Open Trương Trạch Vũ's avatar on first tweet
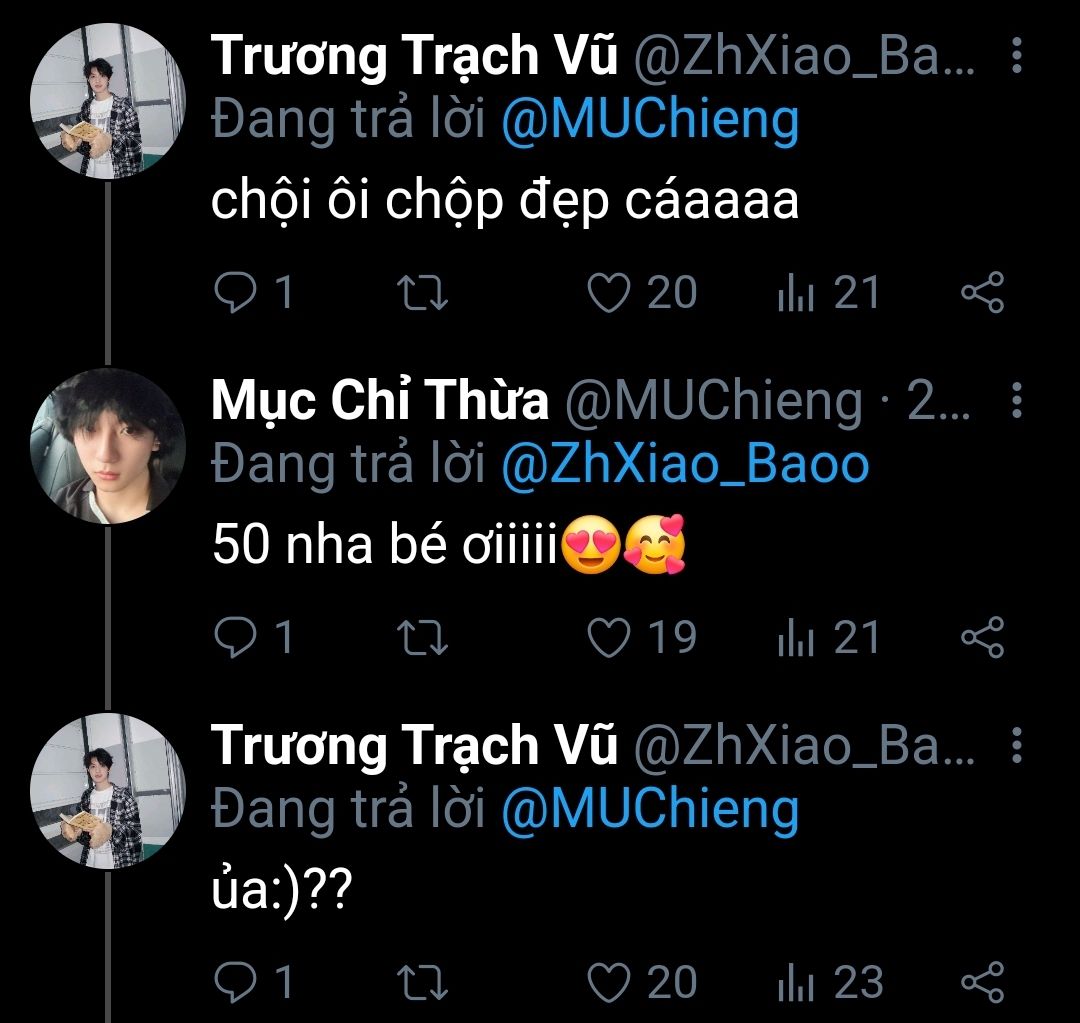The height and width of the screenshot is (1023, 1080). pos(108,101)
